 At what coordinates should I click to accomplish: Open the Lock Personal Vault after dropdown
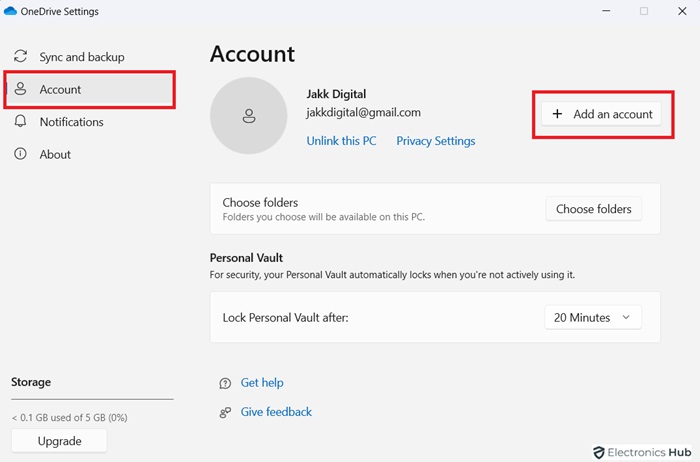tap(593, 317)
